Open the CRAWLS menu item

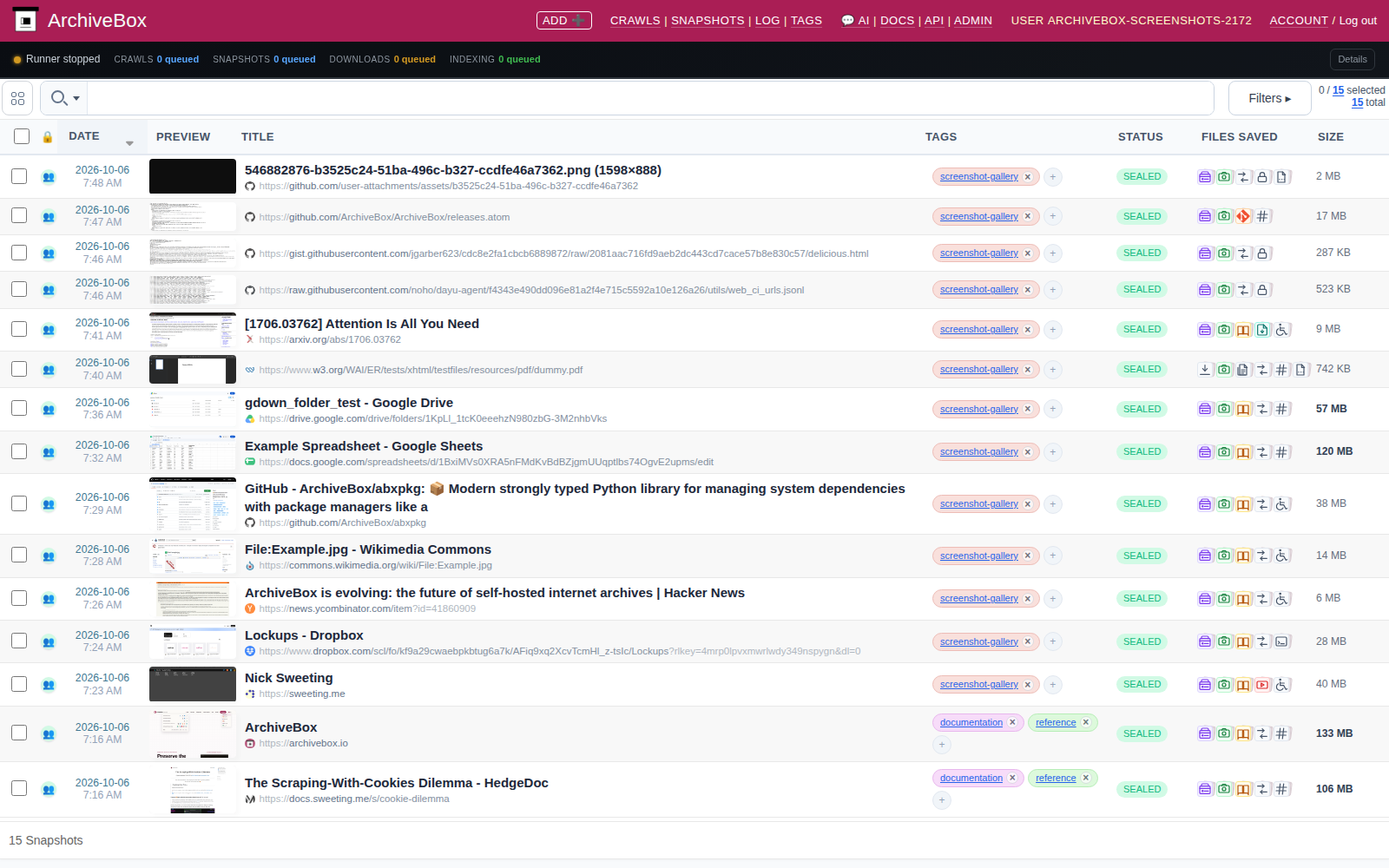pos(635,20)
